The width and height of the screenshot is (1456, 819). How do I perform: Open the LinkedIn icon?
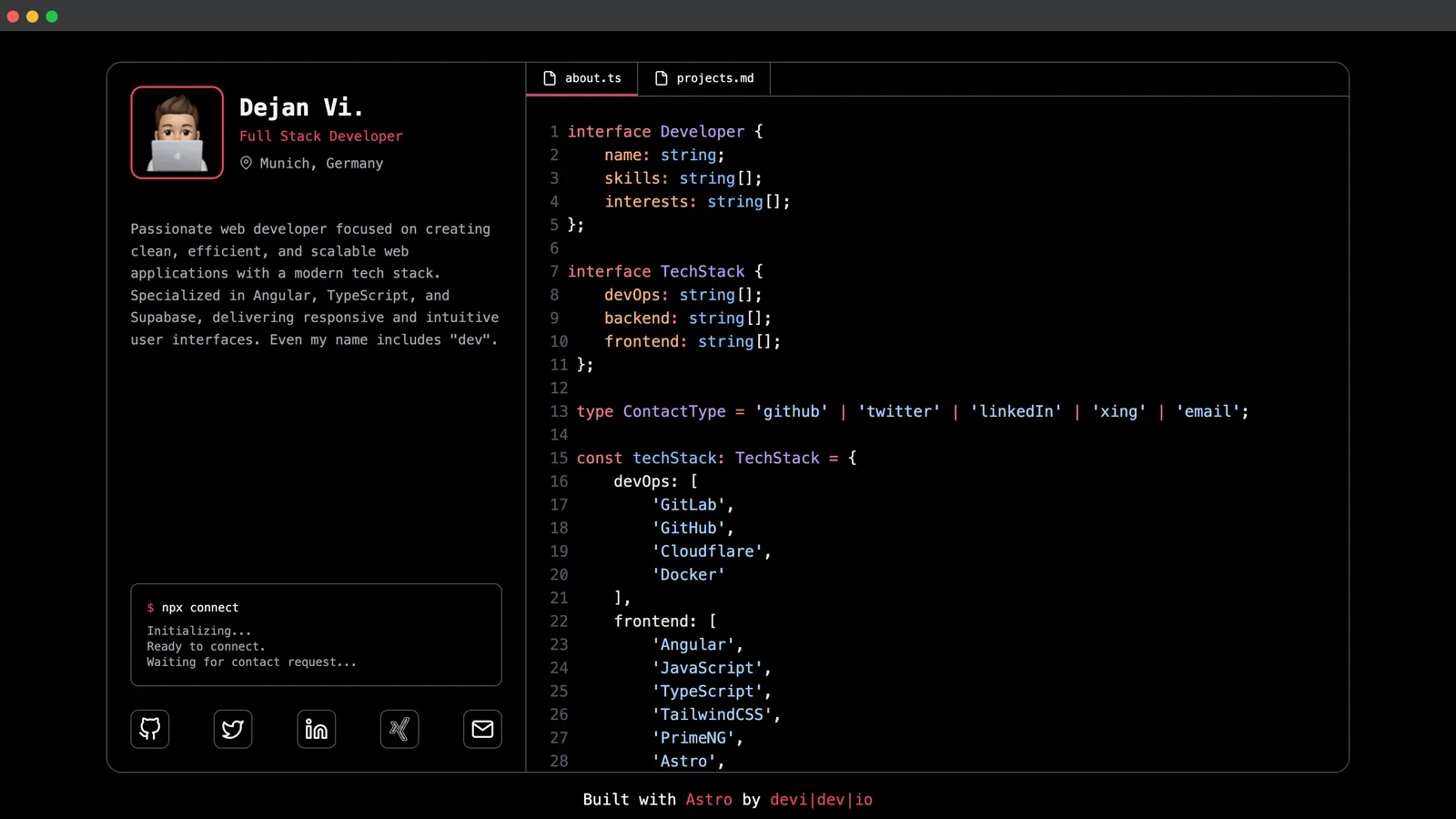coord(316,729)
